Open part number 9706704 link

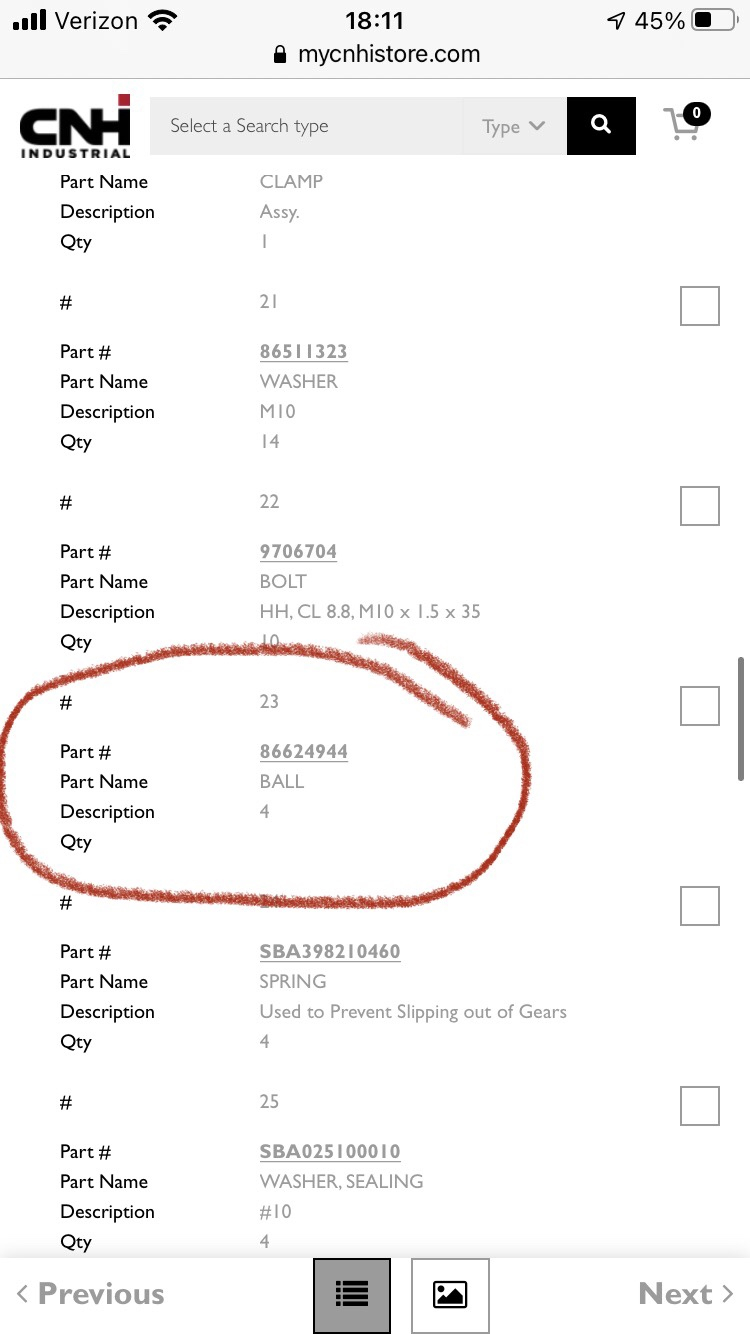point(298,552)
